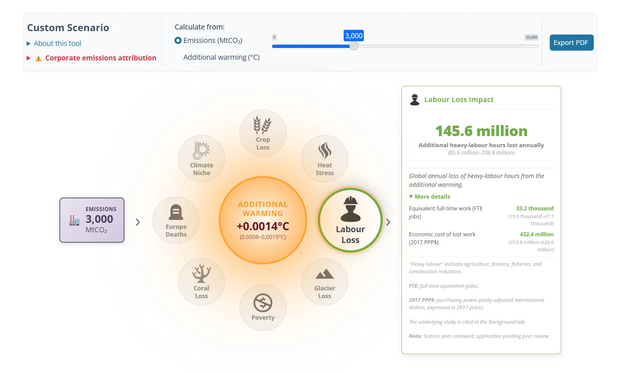Click 'Equivalent full-time work (FTE jobs)' label
This screenshot has width=618, height=373.
coord(446,213)
